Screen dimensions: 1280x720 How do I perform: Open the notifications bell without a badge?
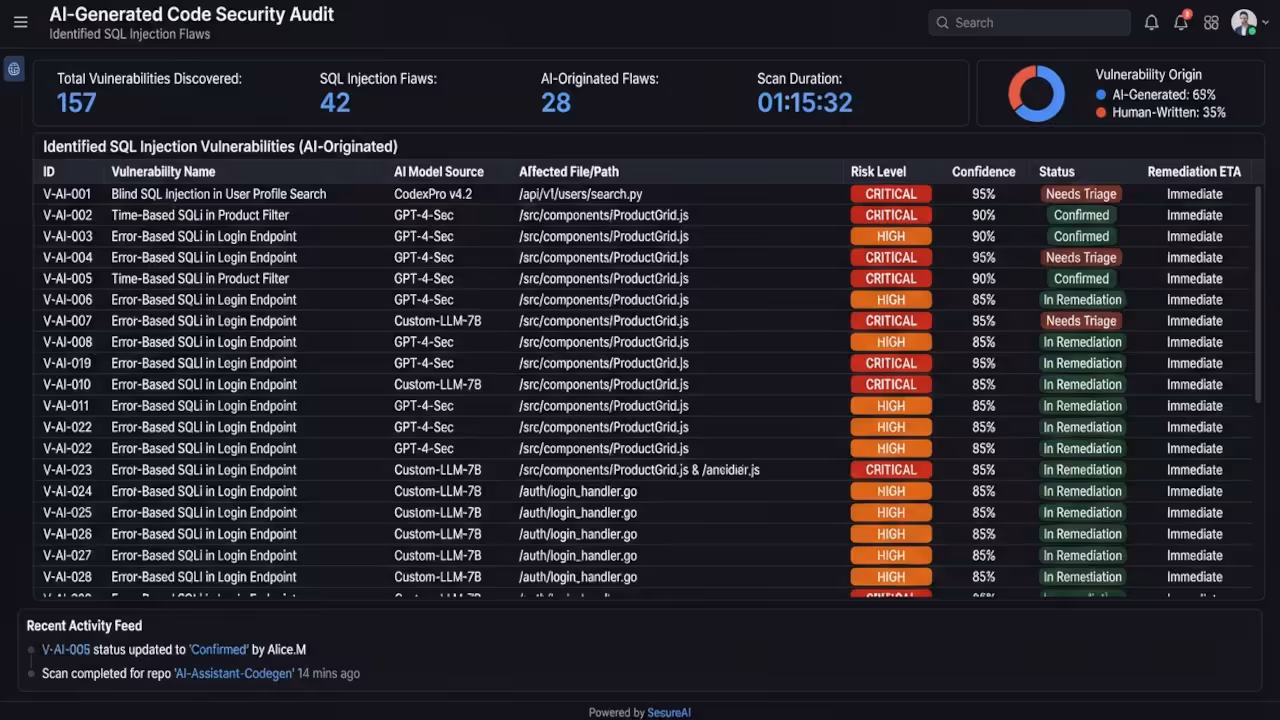tap(1152, 22)
